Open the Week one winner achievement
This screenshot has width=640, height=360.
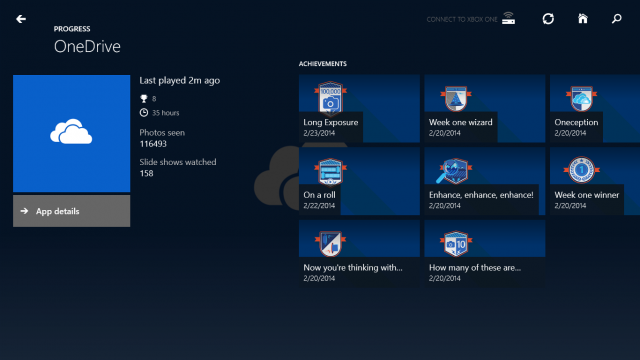pos(595,181)
